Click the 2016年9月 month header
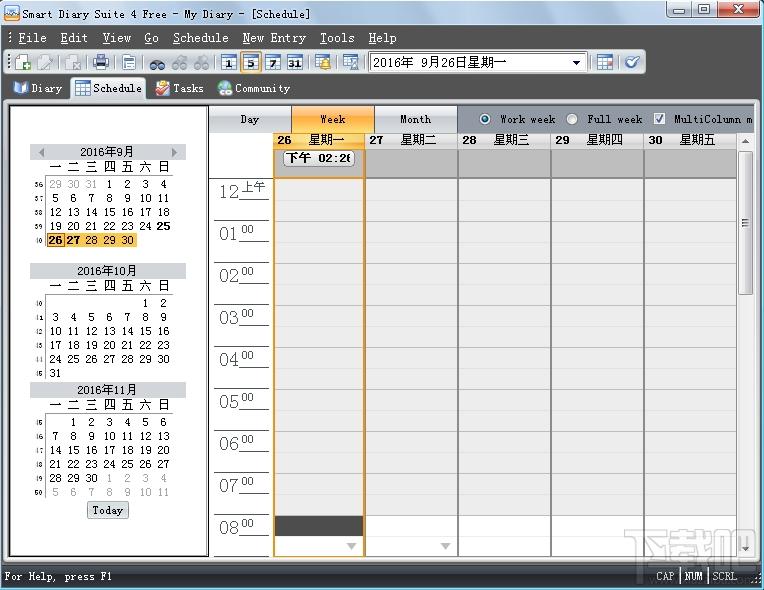This screenshot has height=590, width=764. coord(107,152)
